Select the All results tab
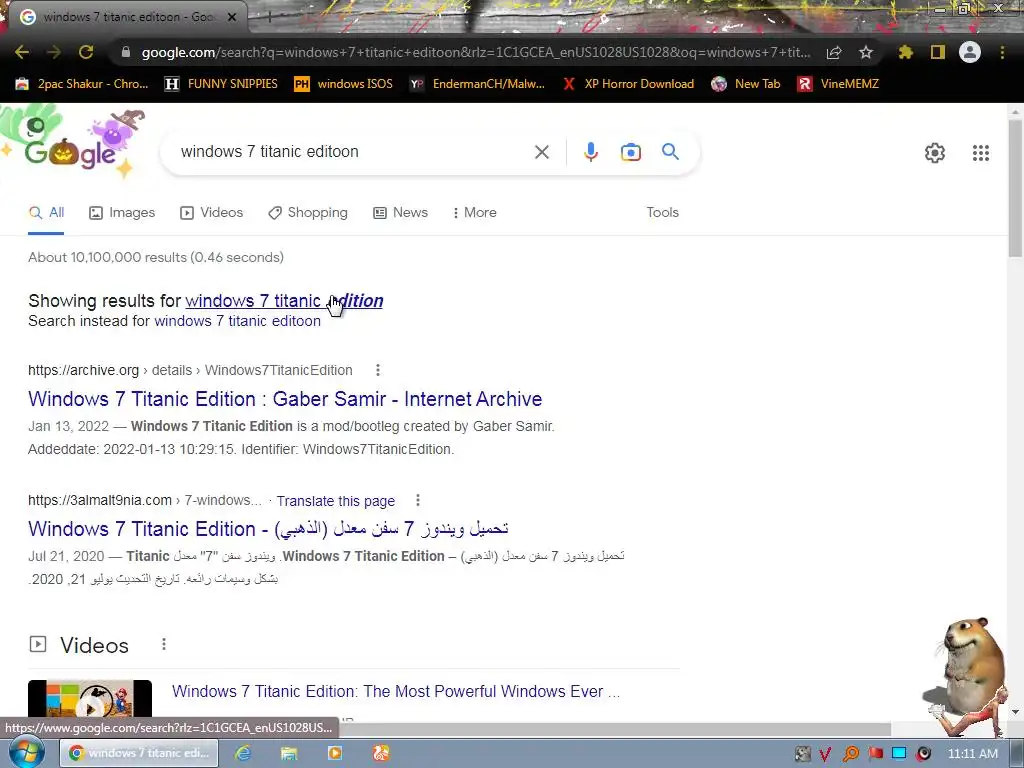This screenshot has height=768, width=1024. (46, 212)
